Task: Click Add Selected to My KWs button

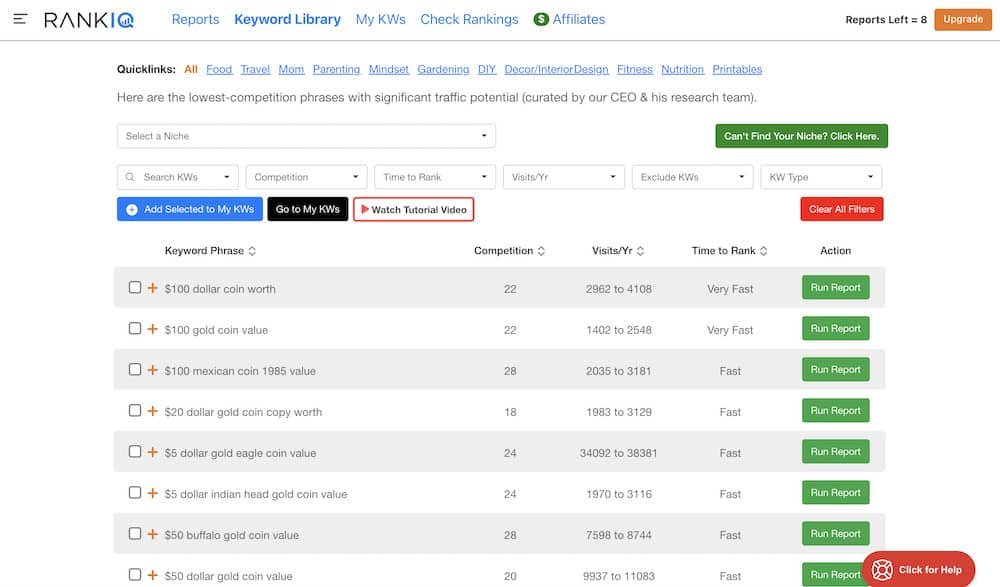Action: 190,209
